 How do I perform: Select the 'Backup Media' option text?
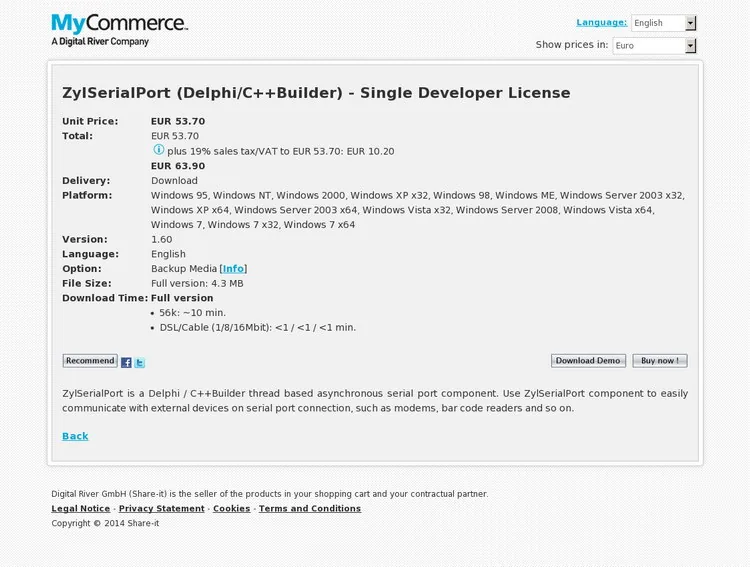[184, 269]
